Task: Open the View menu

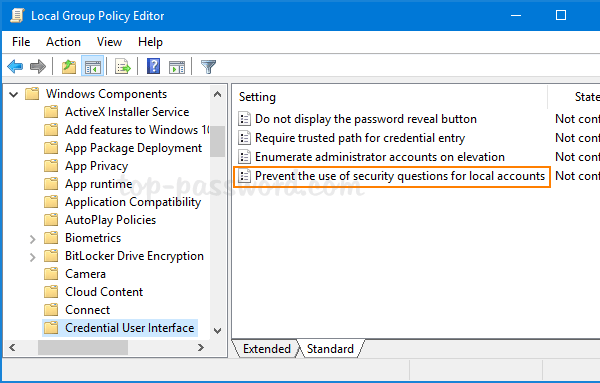Action: [x=109, y=42]
